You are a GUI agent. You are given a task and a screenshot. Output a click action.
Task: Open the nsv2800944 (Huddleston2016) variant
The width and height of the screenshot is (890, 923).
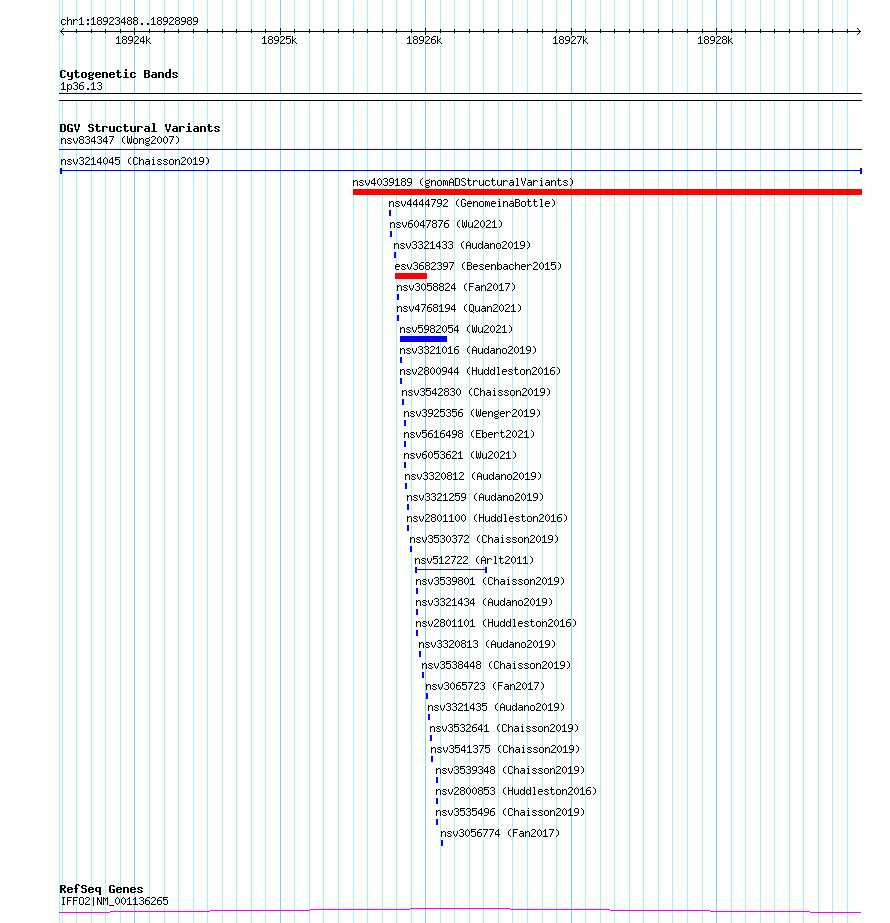(x=480, y=371)
